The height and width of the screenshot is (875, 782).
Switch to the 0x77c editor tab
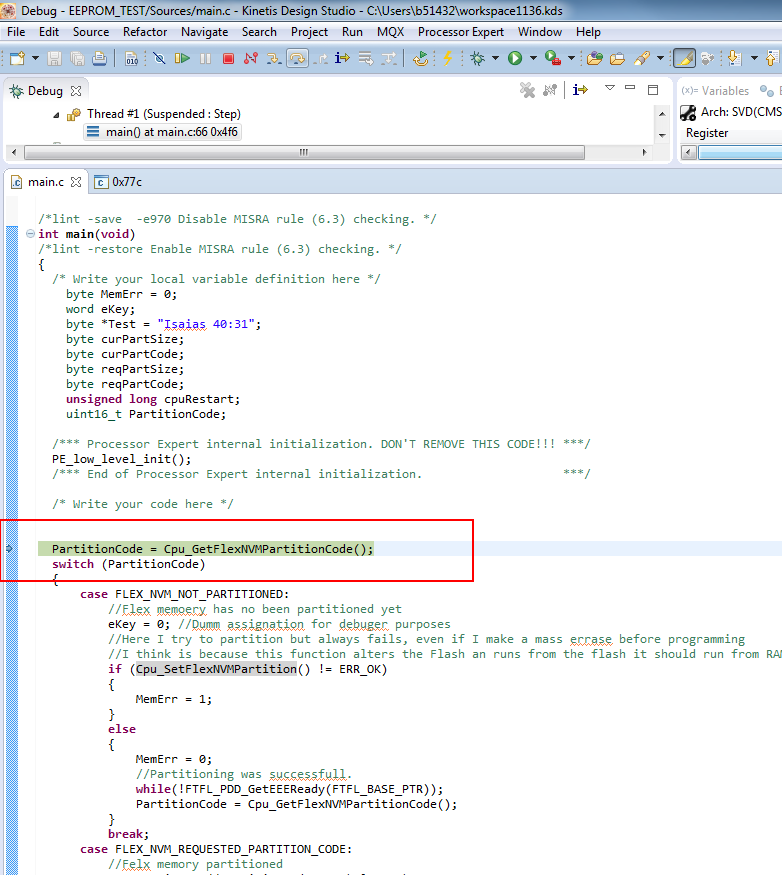(x=118, y=182)
